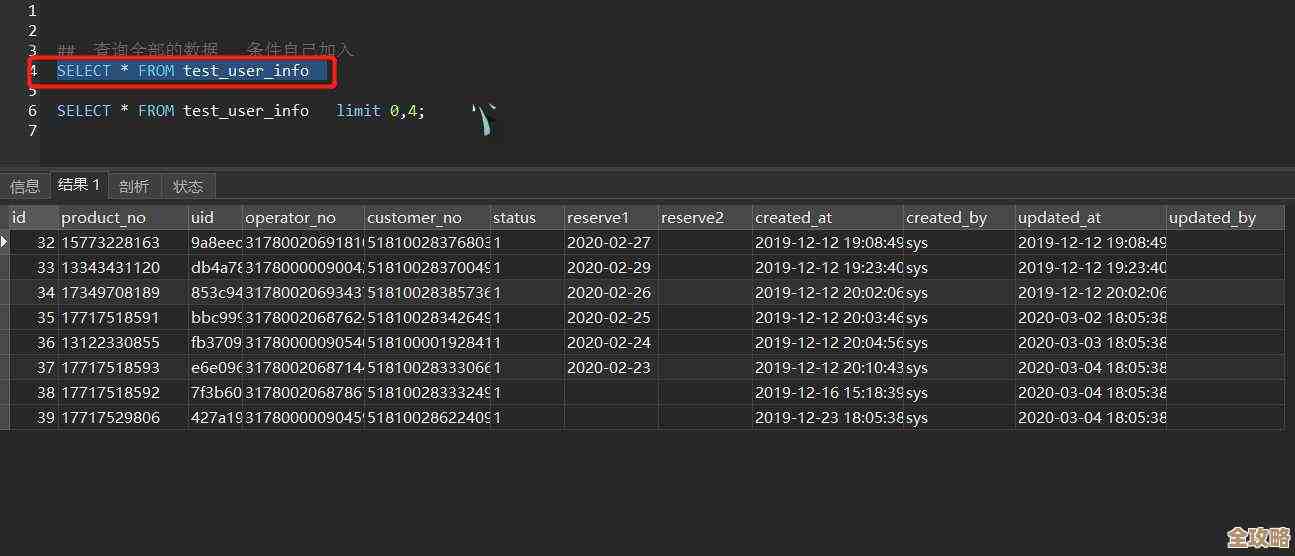Select created_at cell 2019-12-23 18:05:38
Screen dimensions: 1295x556
click(828, 418)
